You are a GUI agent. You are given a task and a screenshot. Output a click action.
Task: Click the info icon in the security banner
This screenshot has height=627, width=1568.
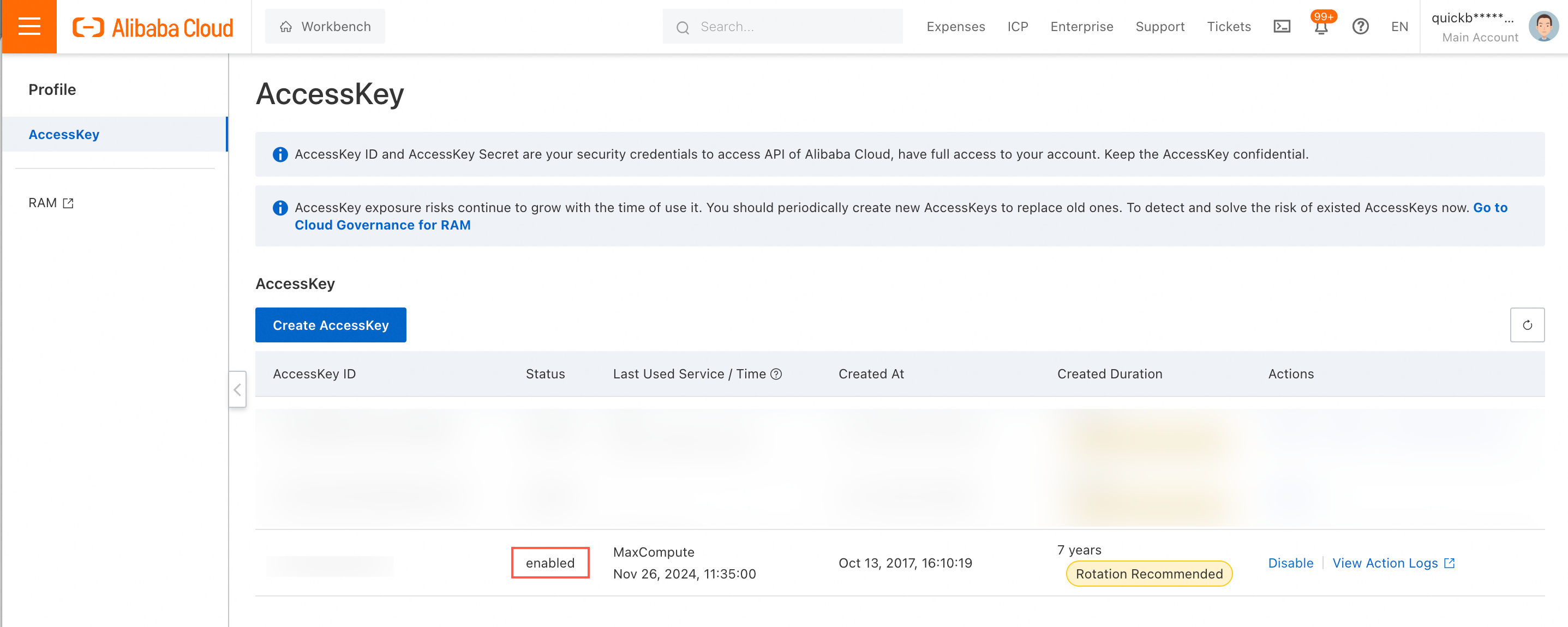tap(280, 154)
